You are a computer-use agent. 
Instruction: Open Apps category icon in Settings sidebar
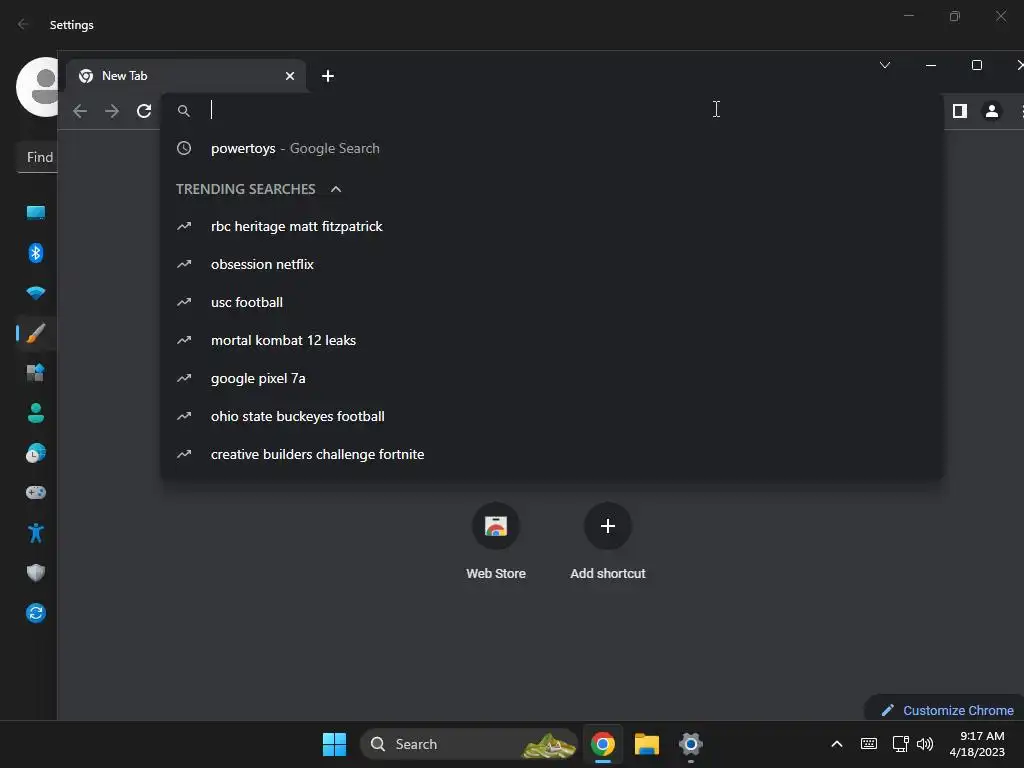click(36, 373)
